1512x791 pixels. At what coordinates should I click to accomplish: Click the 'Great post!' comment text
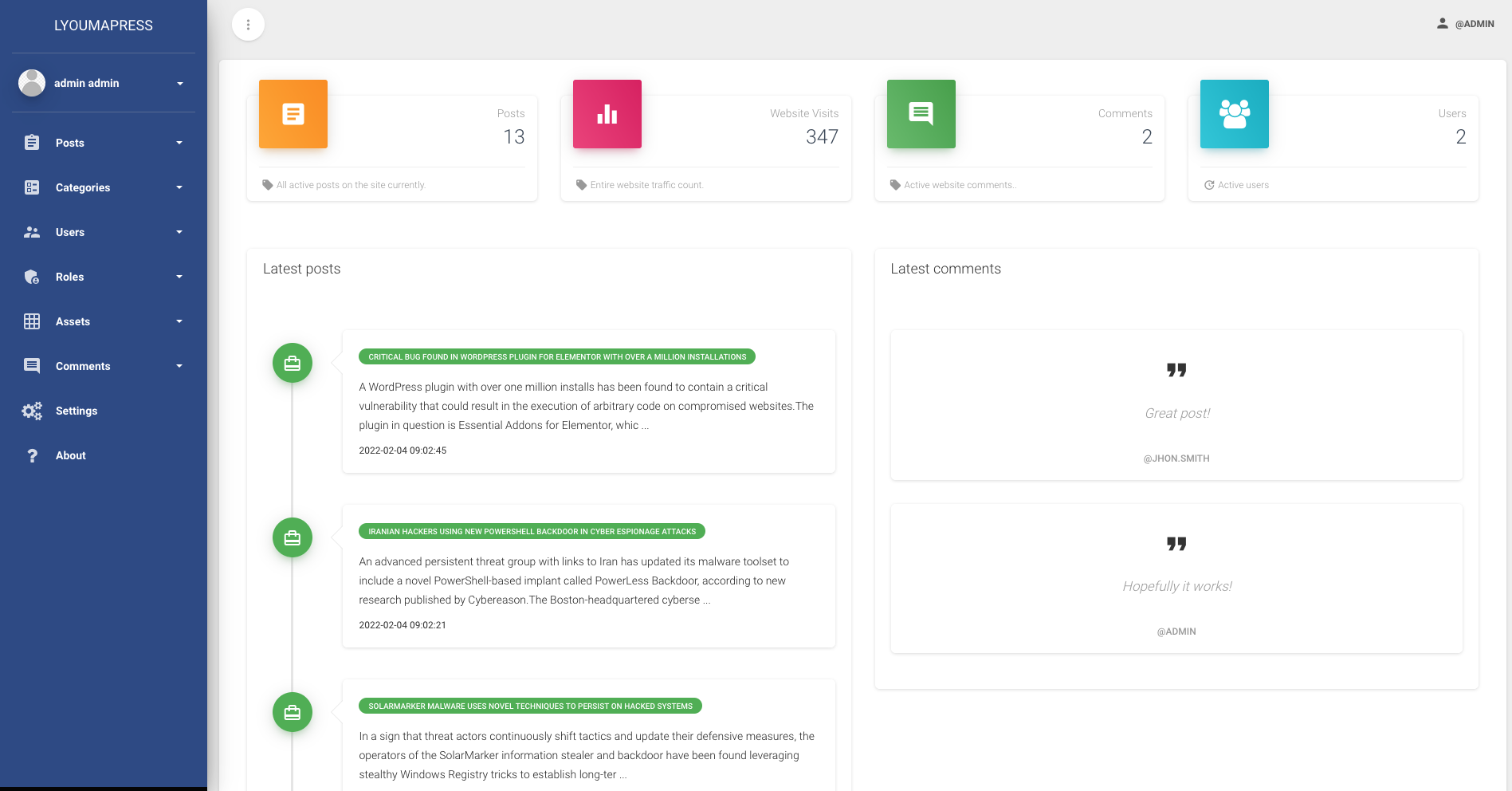point(1177,413)
